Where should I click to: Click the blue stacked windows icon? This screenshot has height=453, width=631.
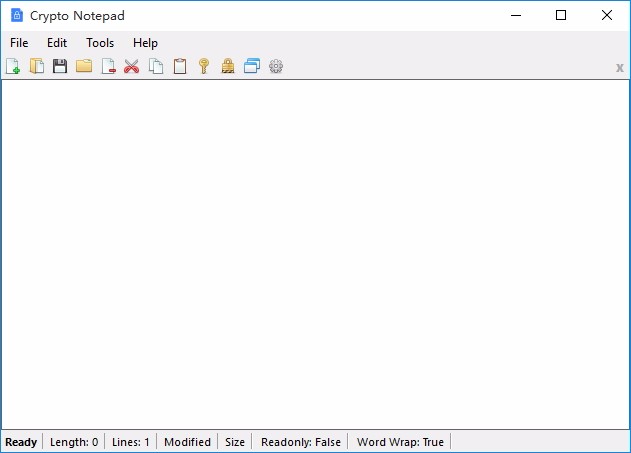[252, 66]
